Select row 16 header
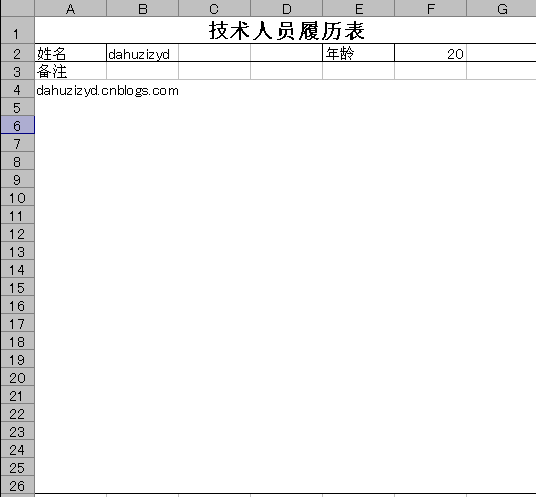 pyautogui.click(x=17, y=305)
